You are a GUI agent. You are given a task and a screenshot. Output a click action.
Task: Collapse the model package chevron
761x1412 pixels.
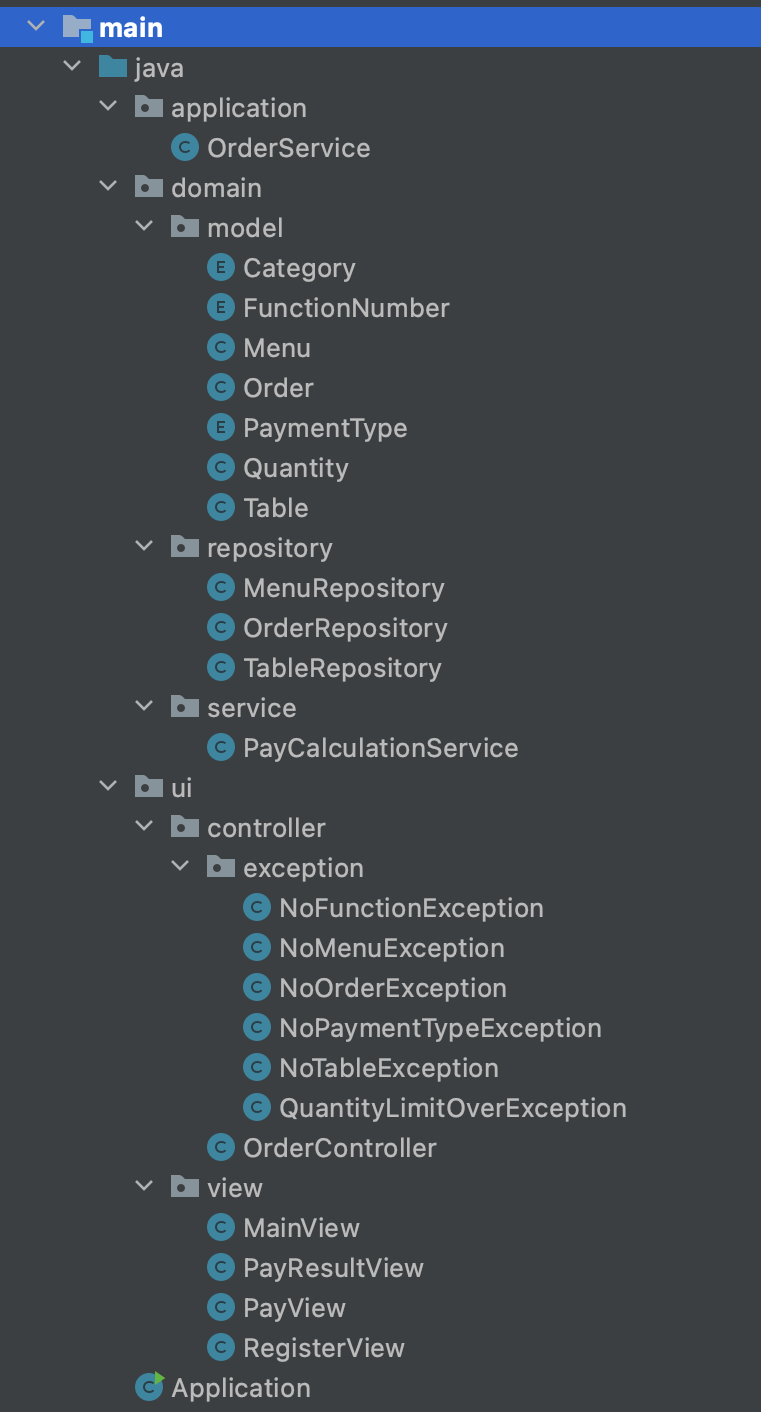click(x=144, y=225)
